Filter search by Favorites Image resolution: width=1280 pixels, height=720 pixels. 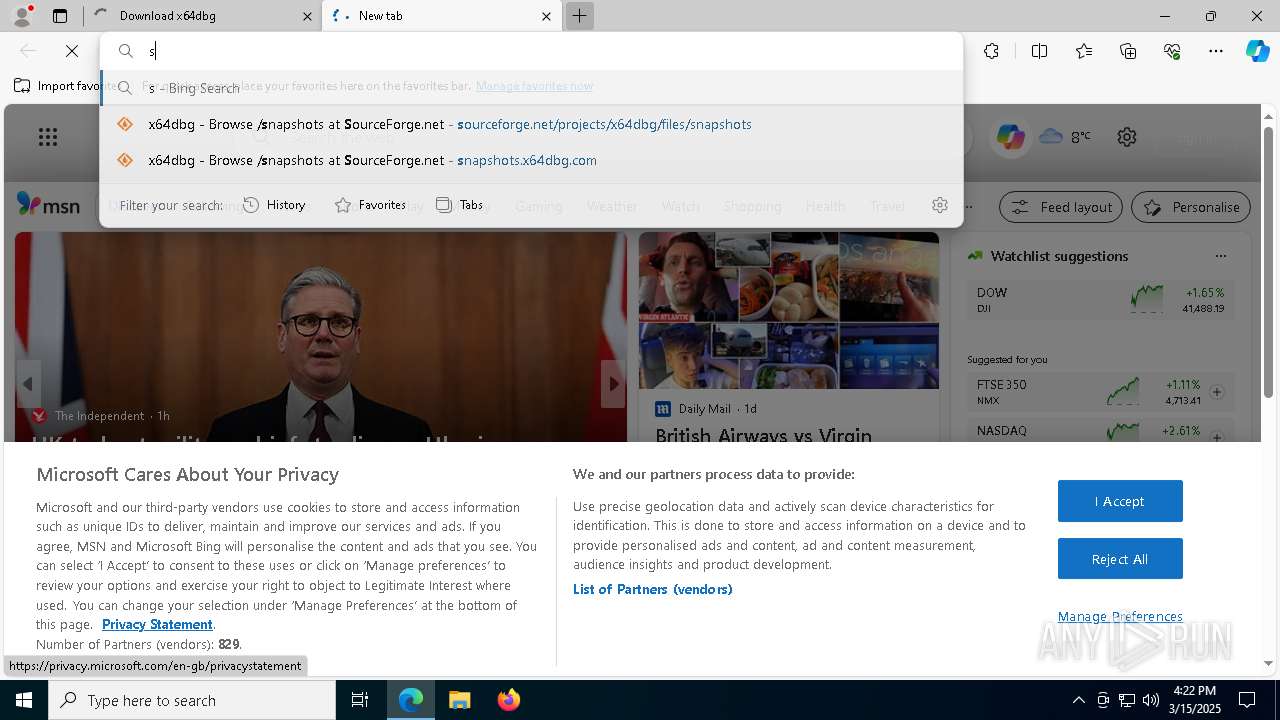pos(370,205)
